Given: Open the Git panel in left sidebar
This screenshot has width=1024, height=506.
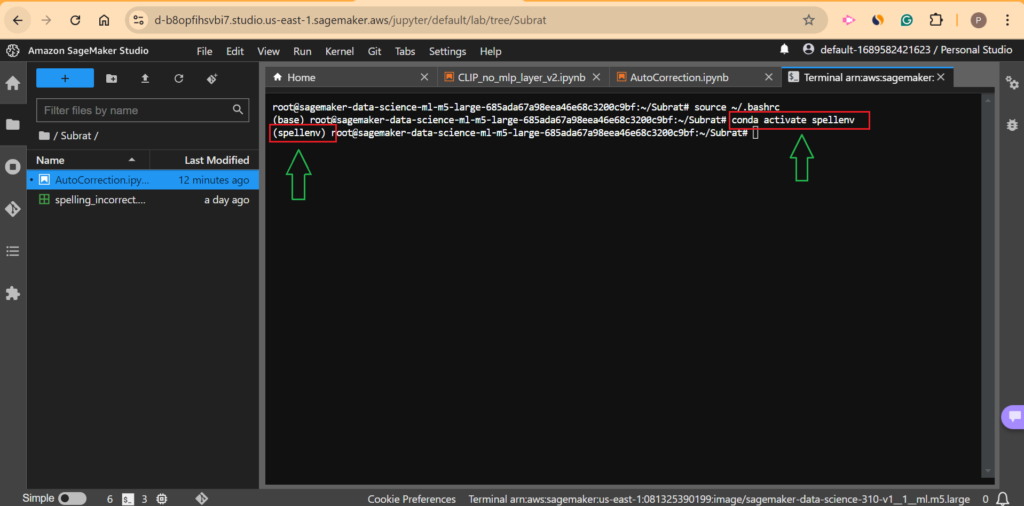Looking at the screenshot, I should pos(13,209).
